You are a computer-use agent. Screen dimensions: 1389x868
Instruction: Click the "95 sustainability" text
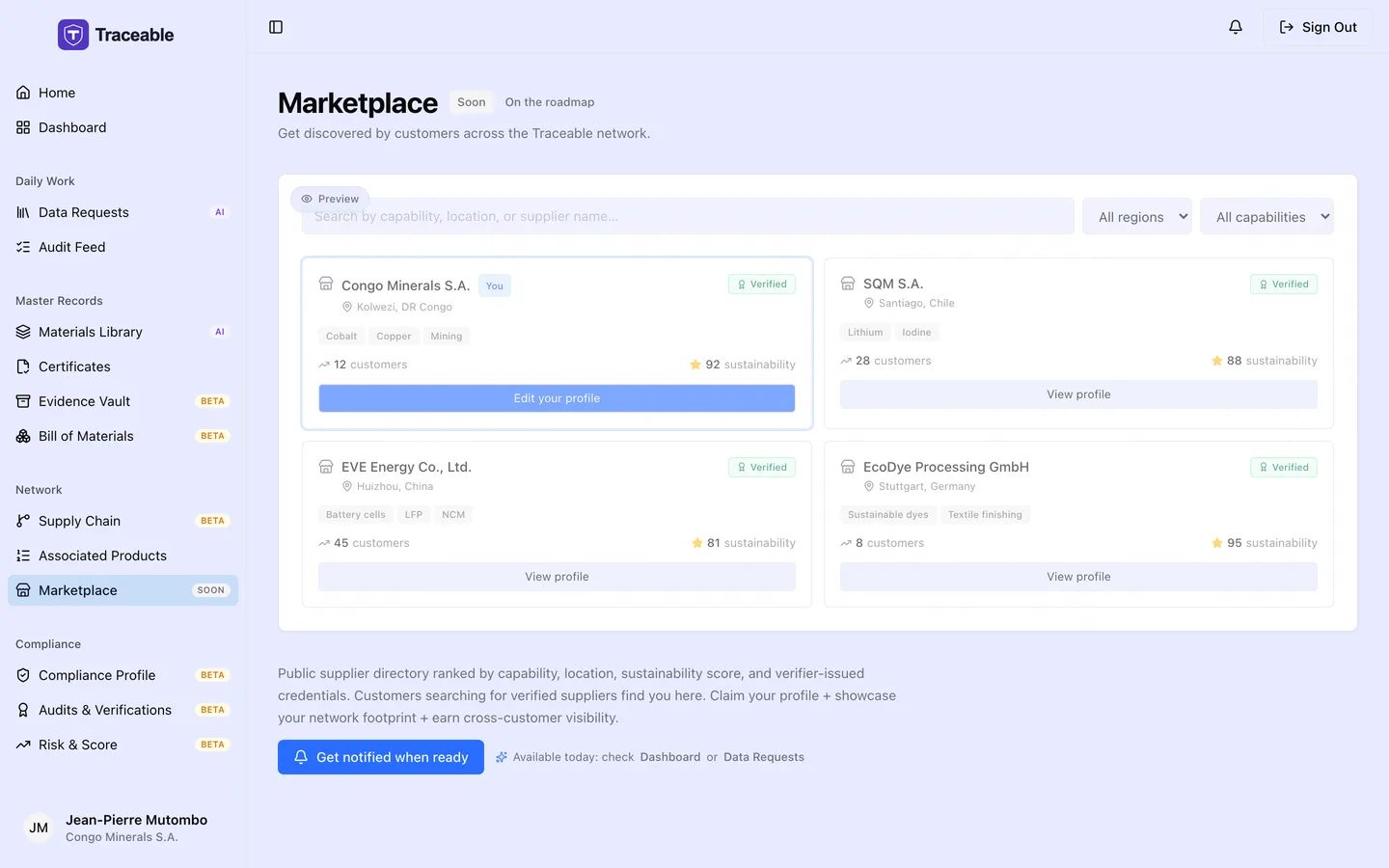coord(1272,543)
